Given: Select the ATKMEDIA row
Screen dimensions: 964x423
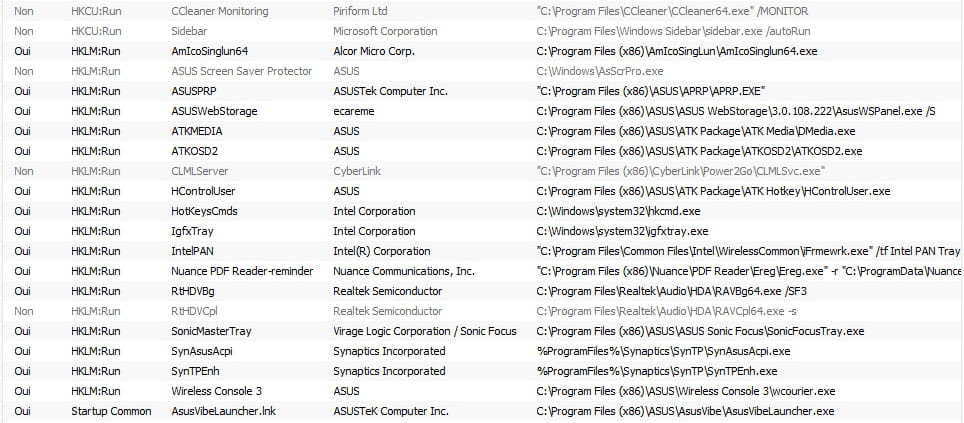Looking at the screenshot, I should (482, 131).
